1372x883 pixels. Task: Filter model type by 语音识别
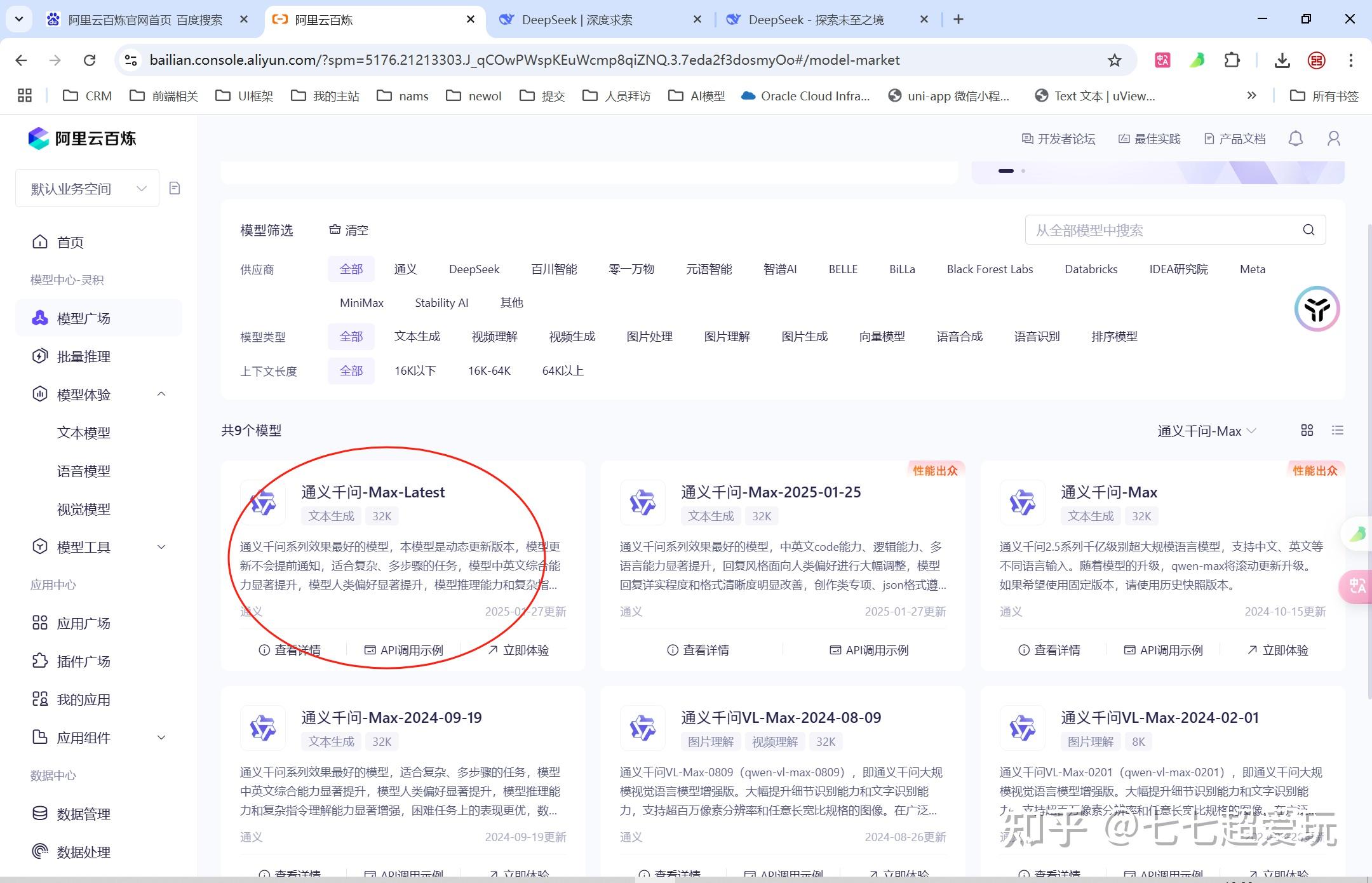point(1037,337)
